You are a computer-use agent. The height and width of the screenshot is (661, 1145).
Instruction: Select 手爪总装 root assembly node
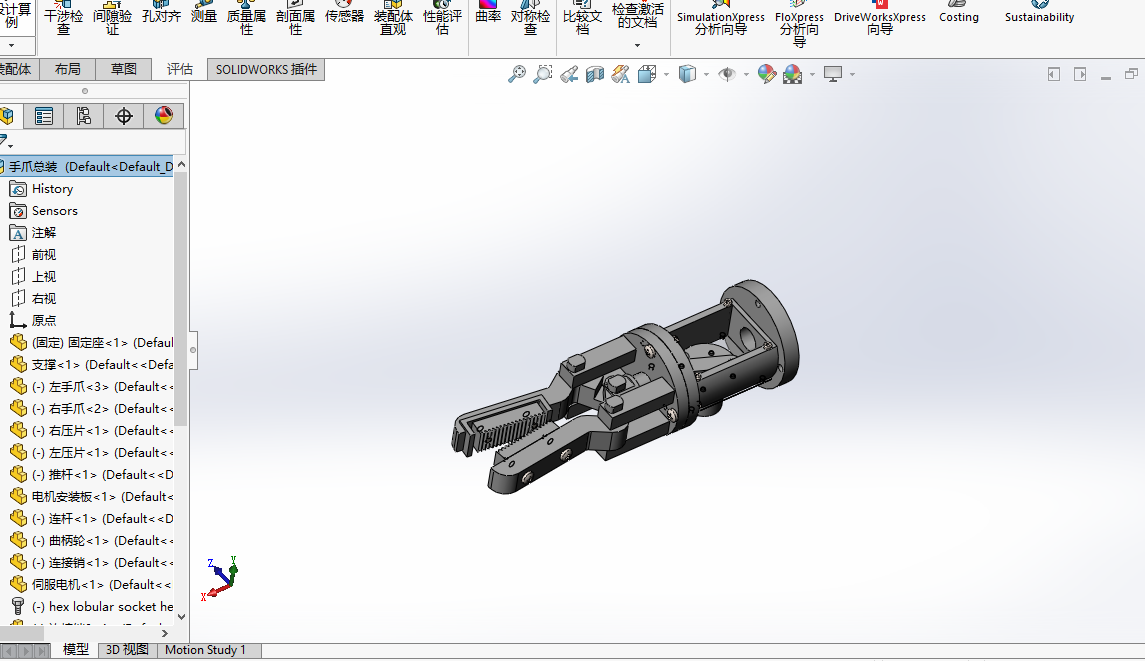(86, 167)
